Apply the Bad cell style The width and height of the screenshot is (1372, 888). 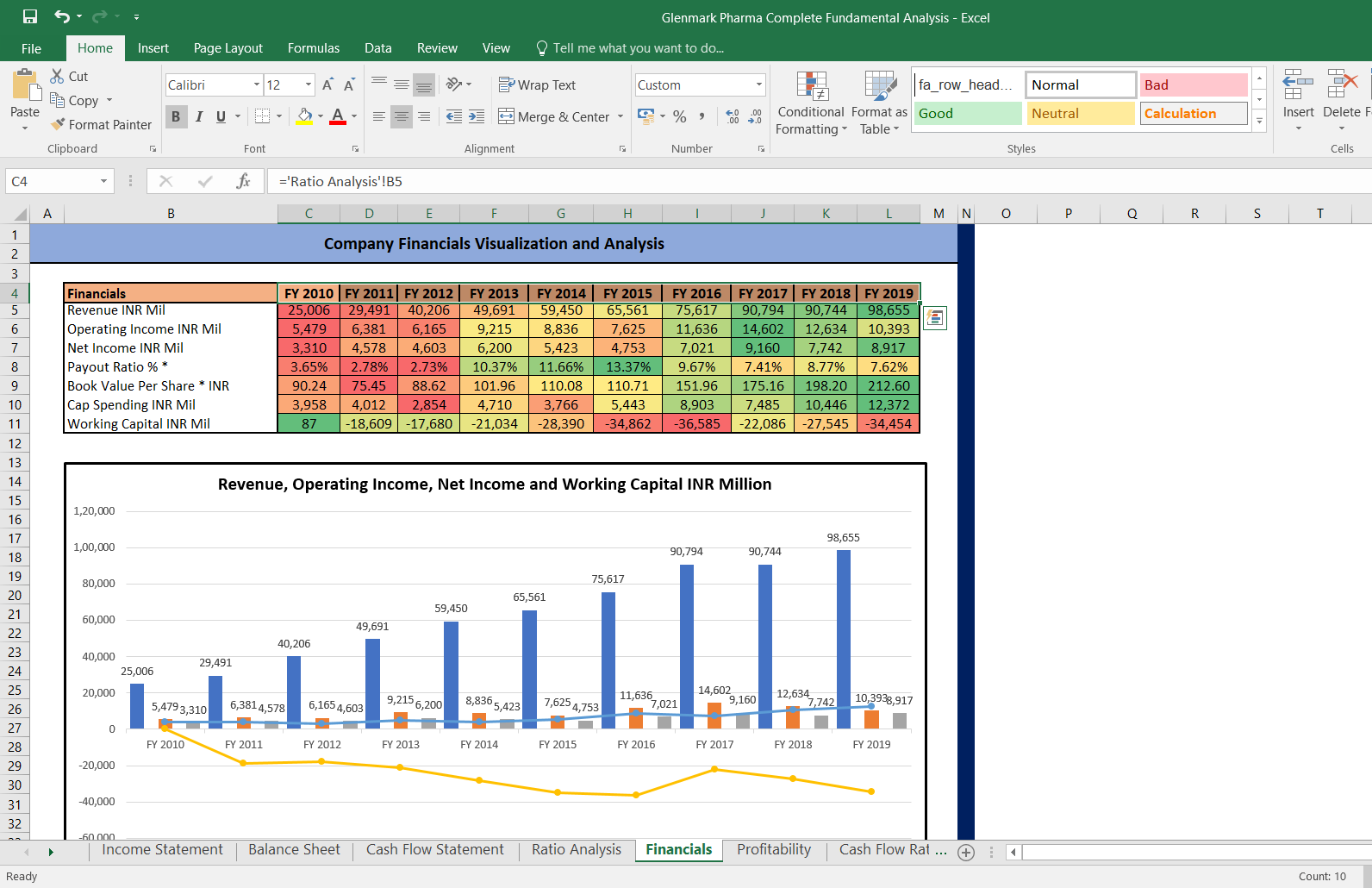click(1194, 84)
